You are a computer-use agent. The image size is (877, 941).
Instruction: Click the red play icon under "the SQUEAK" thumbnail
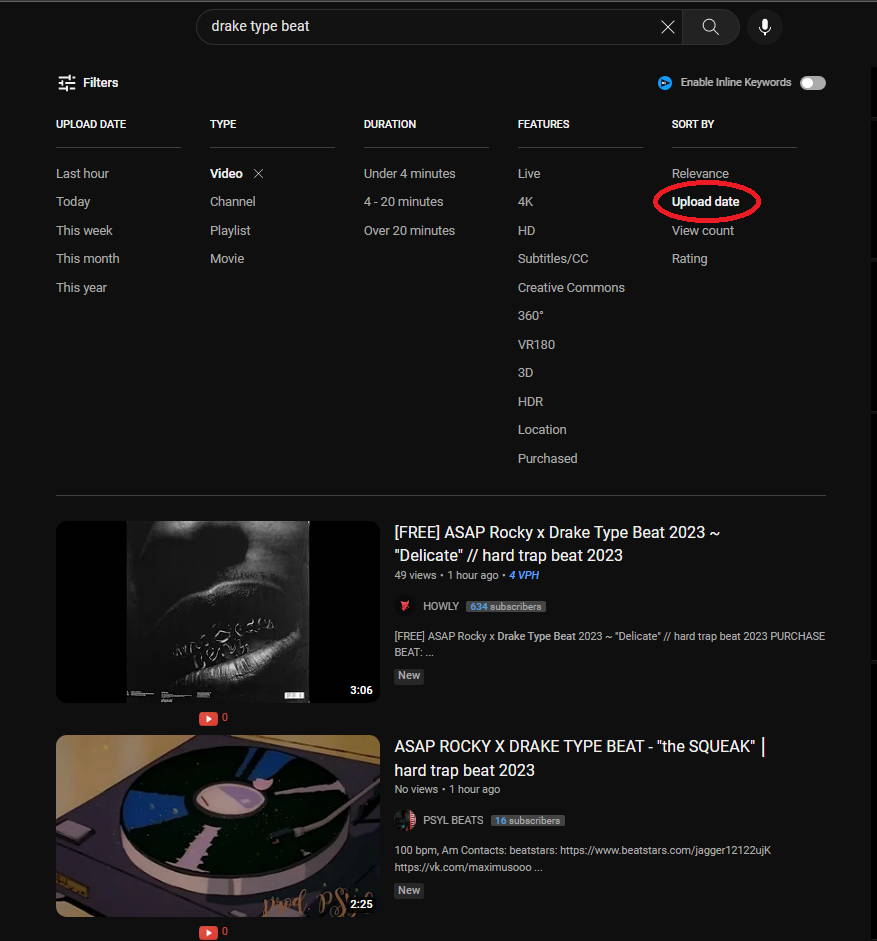(x=208, y=932)
